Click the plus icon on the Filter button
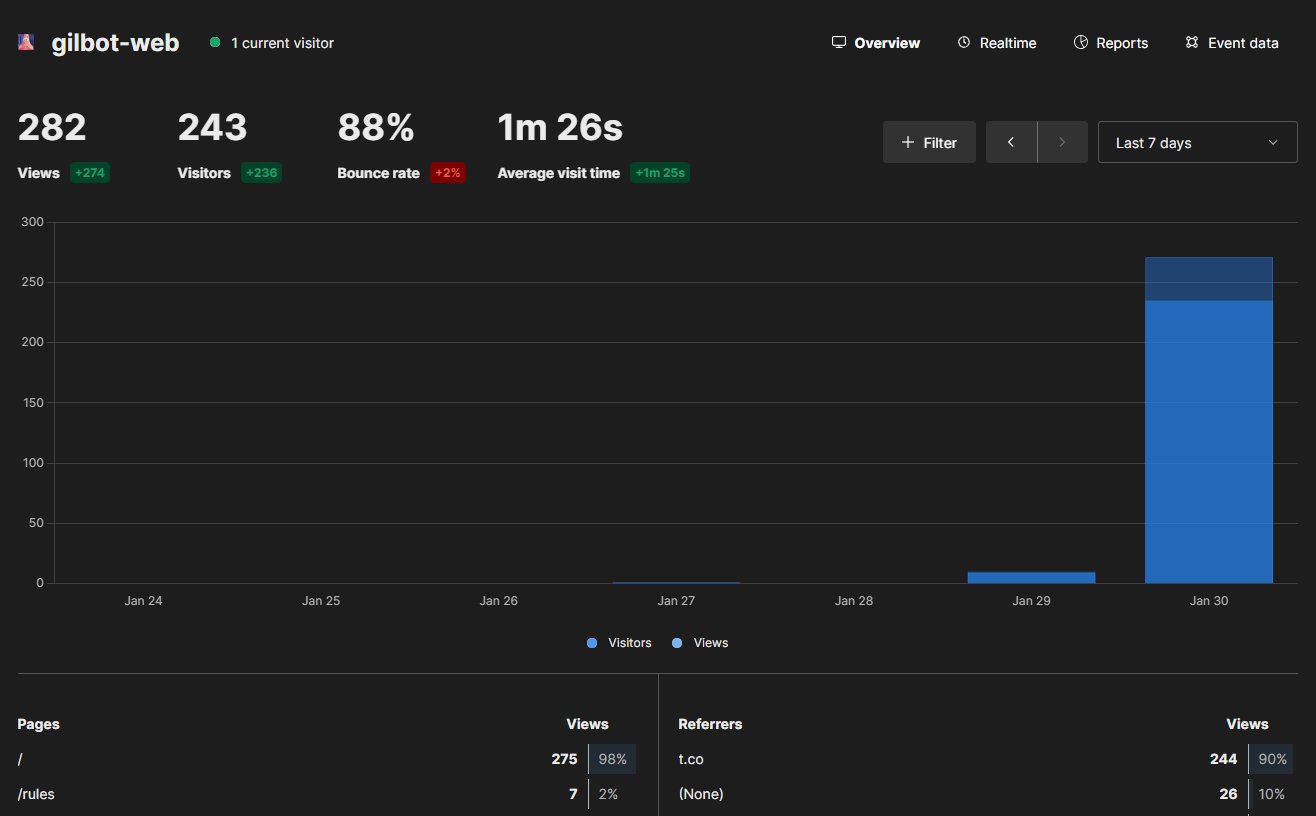Screen dimensions: 1316x816 pos(907,142)
